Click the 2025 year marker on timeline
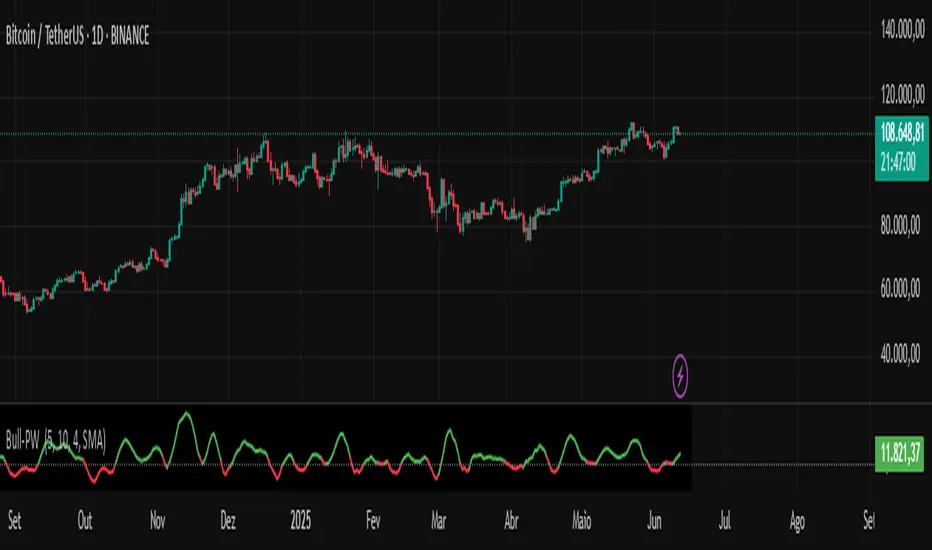 tap(301, 521)
